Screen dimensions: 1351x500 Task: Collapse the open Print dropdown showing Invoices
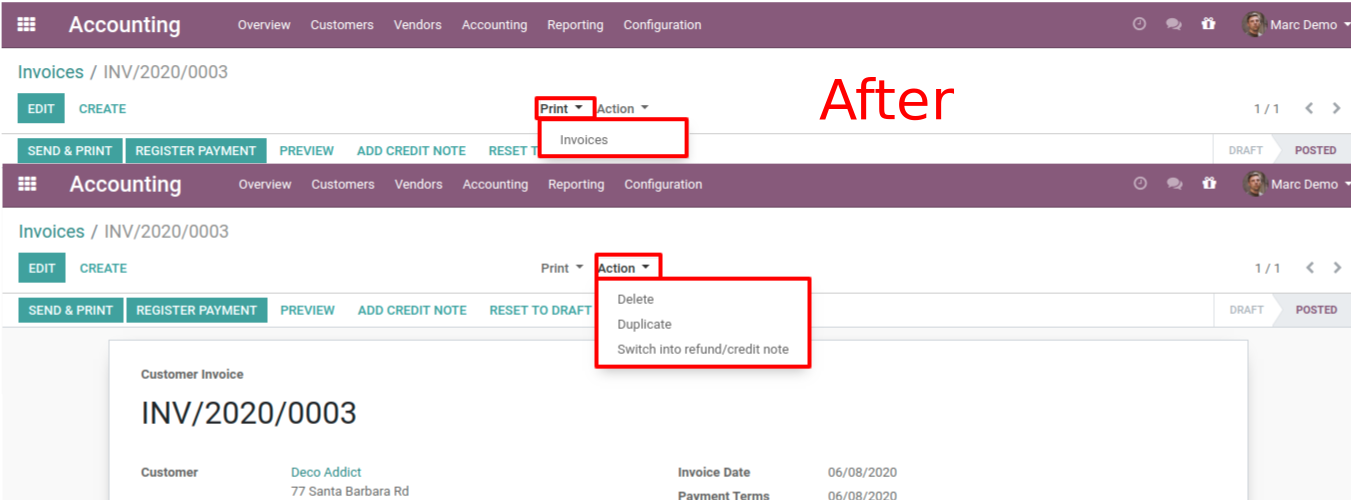[561, 109]
